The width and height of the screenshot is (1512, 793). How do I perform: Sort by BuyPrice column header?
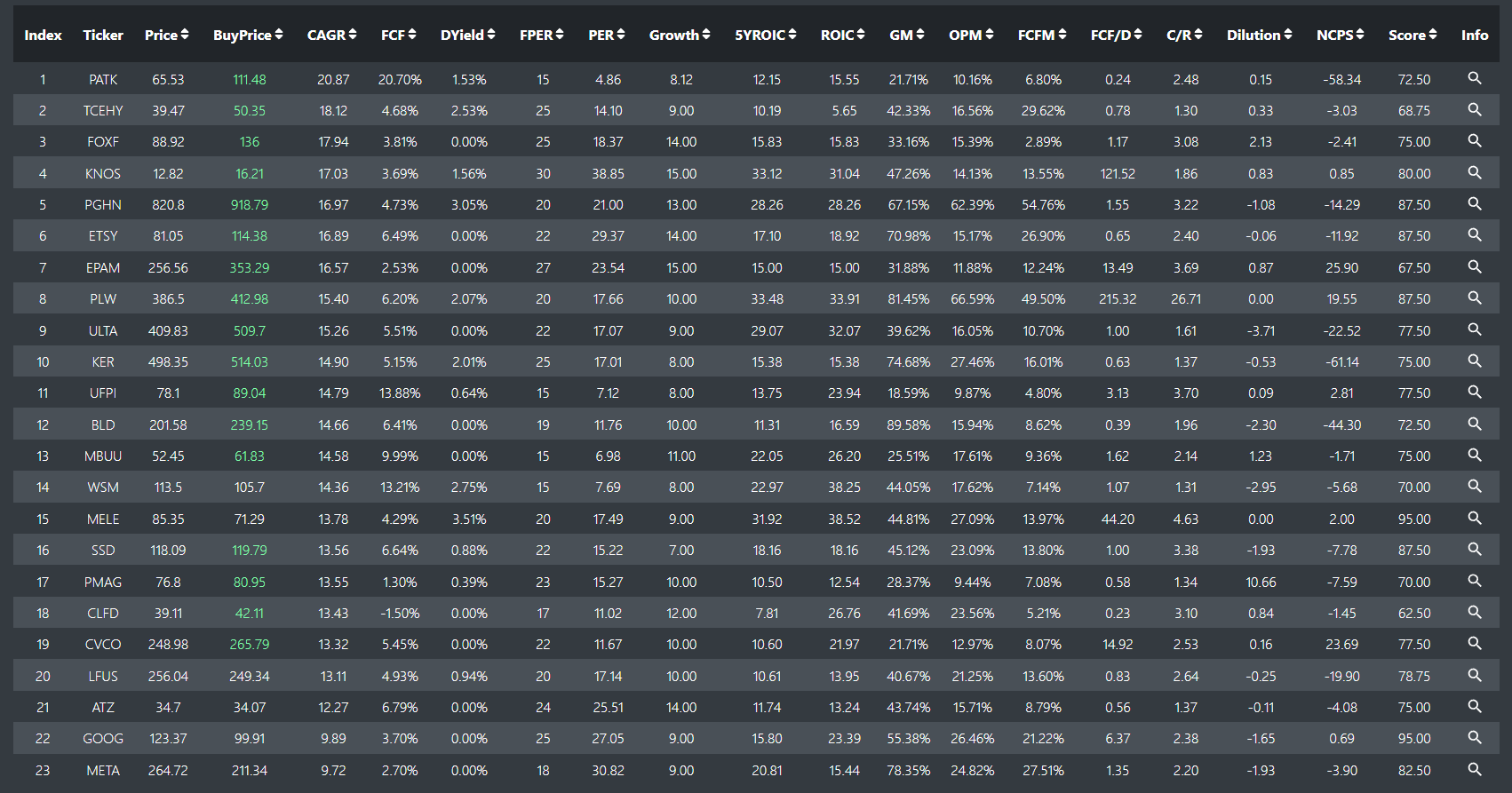pos(248,35)
